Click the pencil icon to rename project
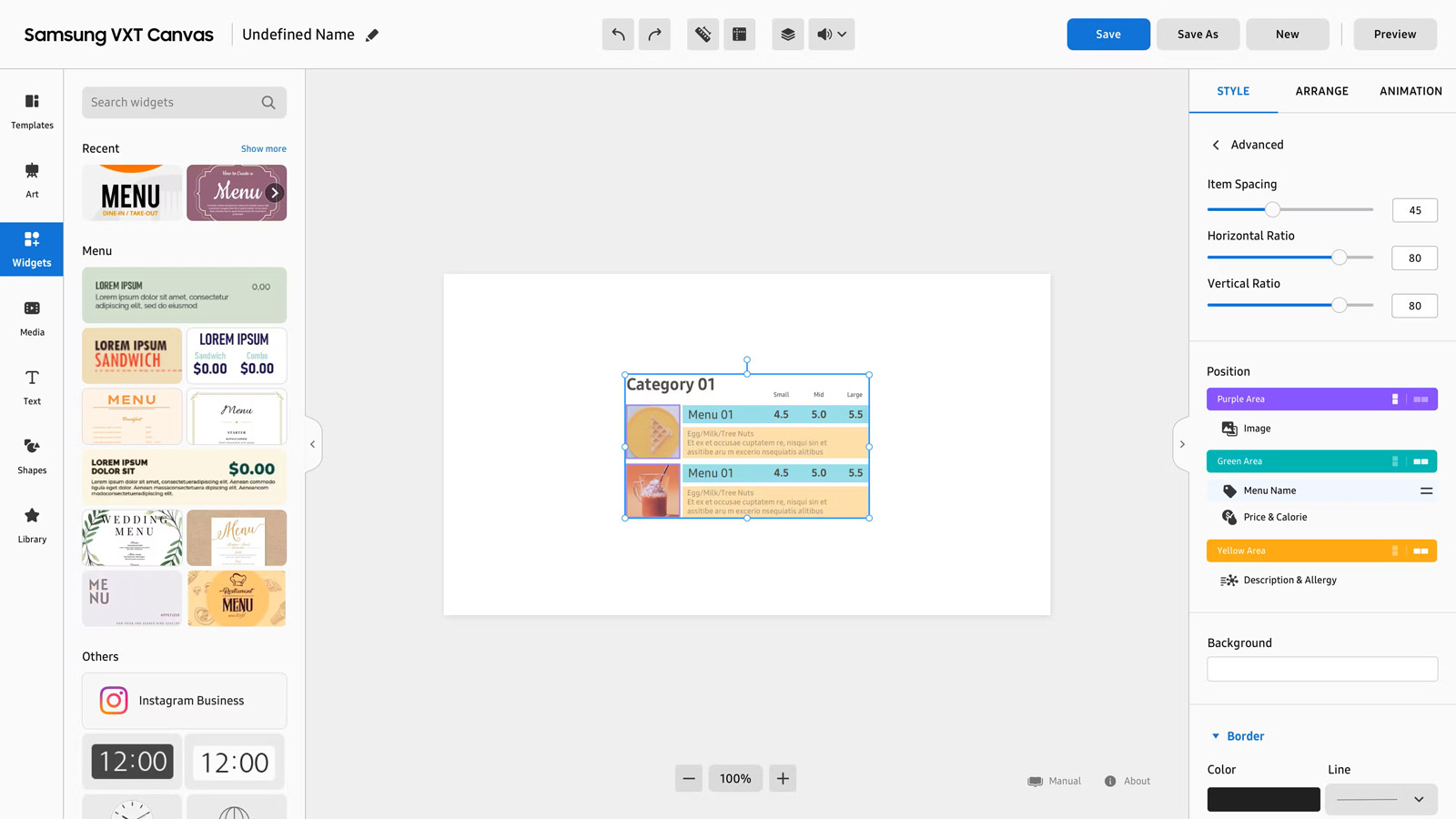Screen dimensions: 1456x819 [x=372, y=35]
